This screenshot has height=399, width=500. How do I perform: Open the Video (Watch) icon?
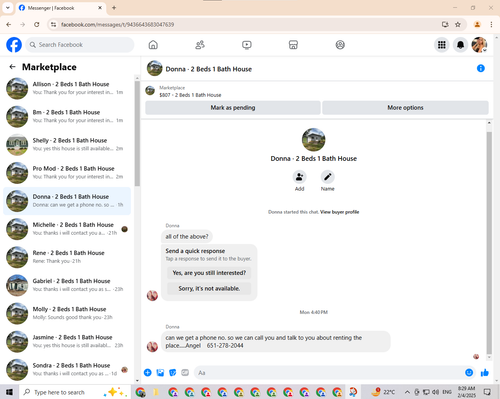[x=247, y=45]
